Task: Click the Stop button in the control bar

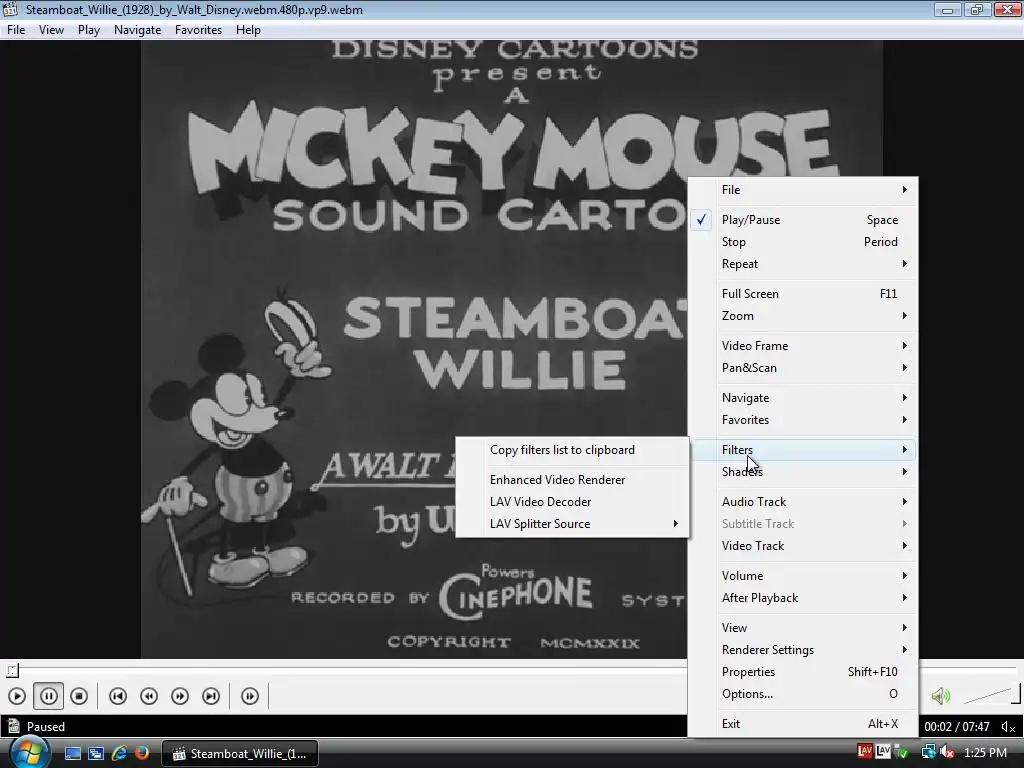Action: click(79, 696)
